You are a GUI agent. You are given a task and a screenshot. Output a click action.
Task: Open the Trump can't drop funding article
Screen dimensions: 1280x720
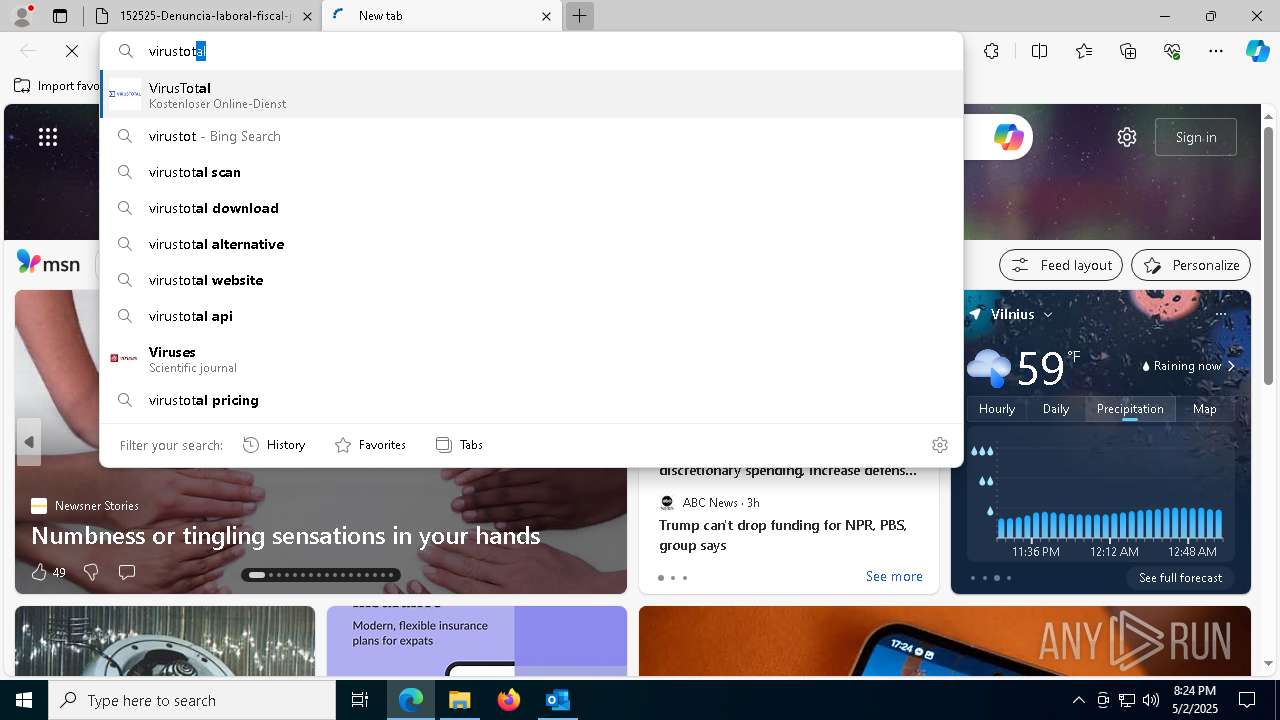783,535
